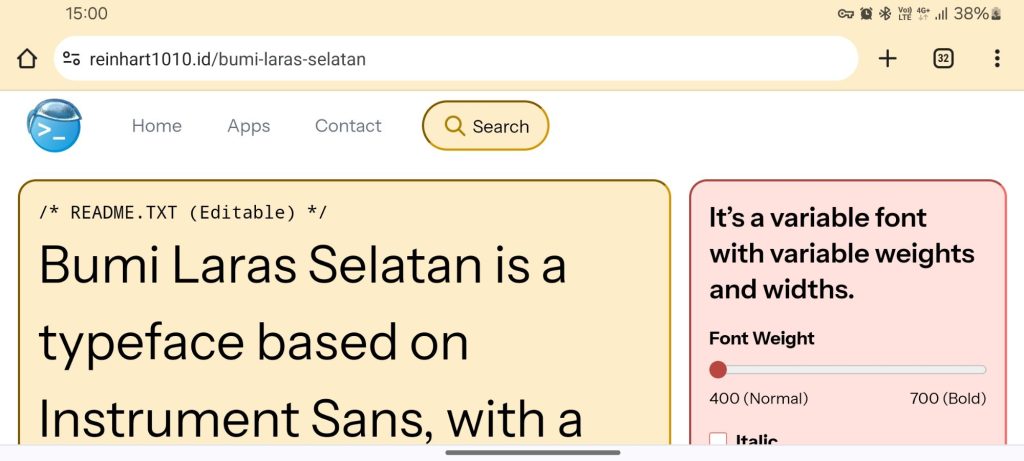Tap the Chrome home icon
Image resolution: width=1024 pixels, height=461 pixels.
tap(27, 59)
